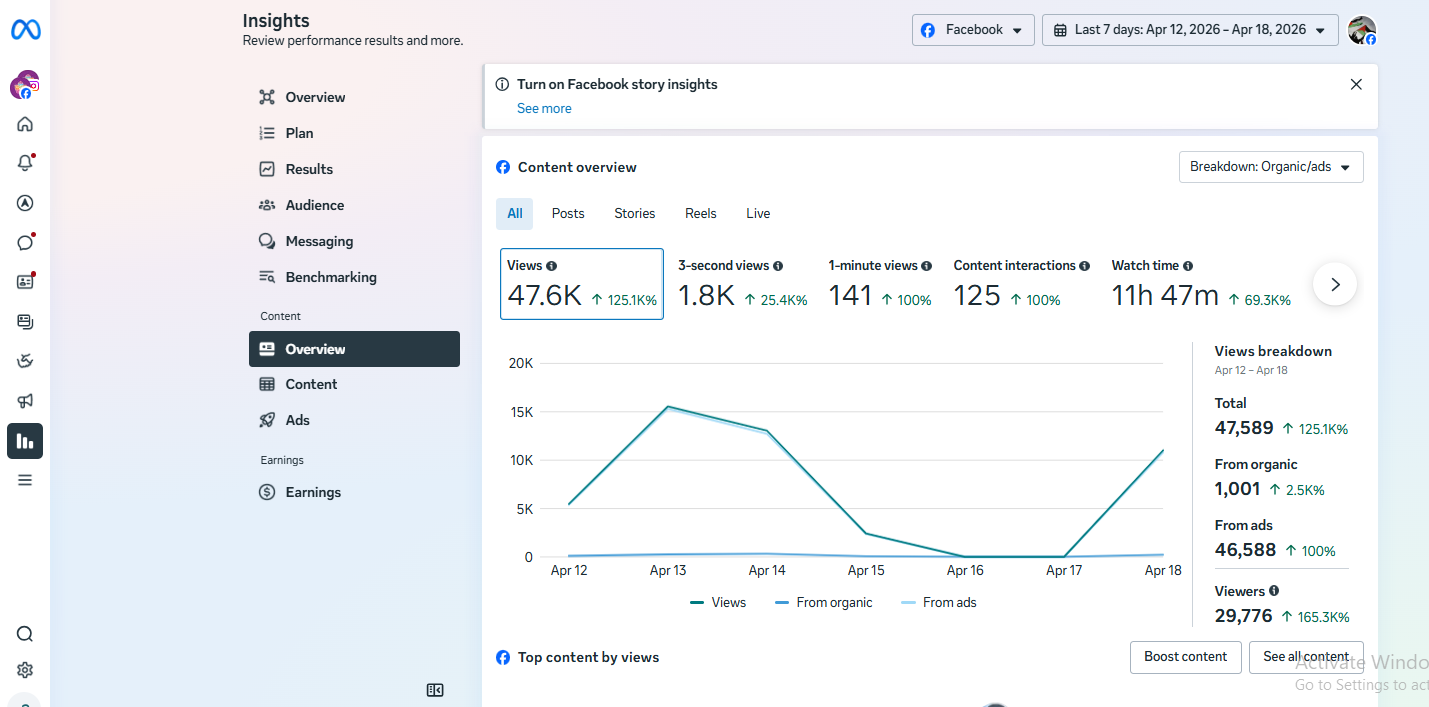
Task: Click the info icon next to Views
Action: (x=551, y=266)
